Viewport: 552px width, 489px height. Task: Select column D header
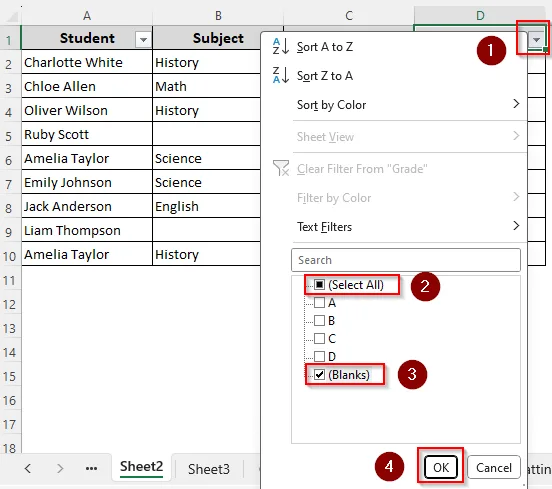(480, 16)
